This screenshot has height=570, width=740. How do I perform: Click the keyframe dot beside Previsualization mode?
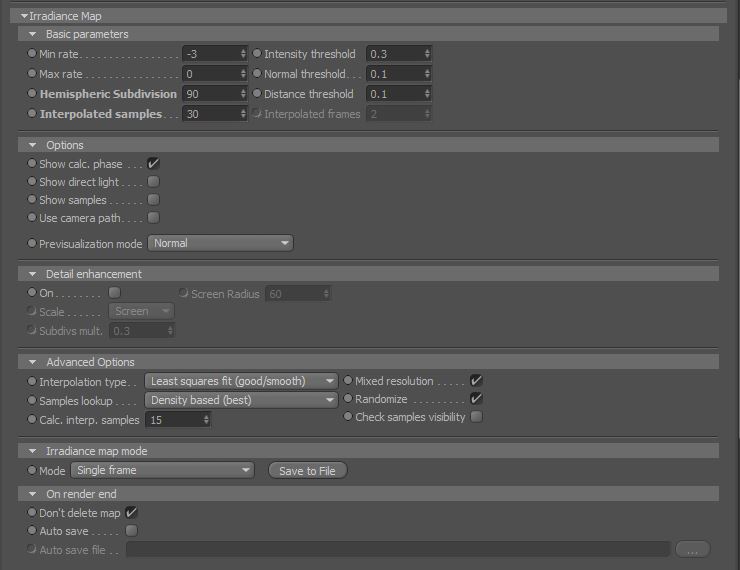coord(32,243)
